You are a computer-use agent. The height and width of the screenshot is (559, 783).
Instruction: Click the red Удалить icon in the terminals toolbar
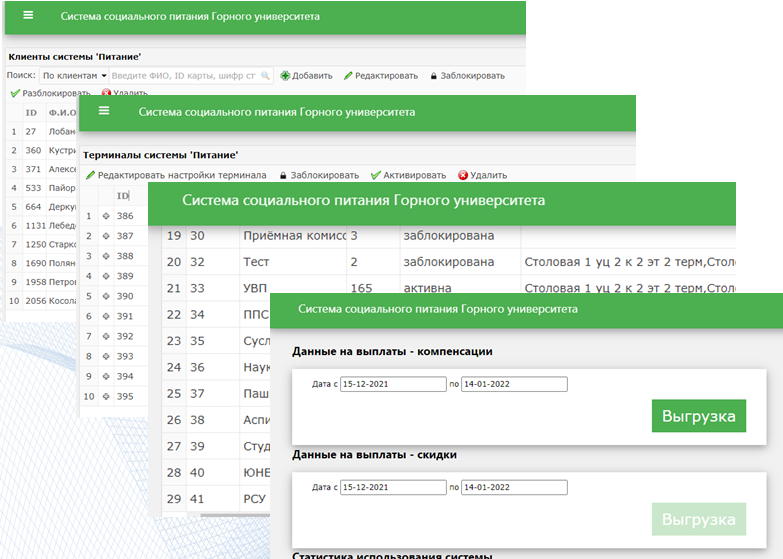(463, 175)
